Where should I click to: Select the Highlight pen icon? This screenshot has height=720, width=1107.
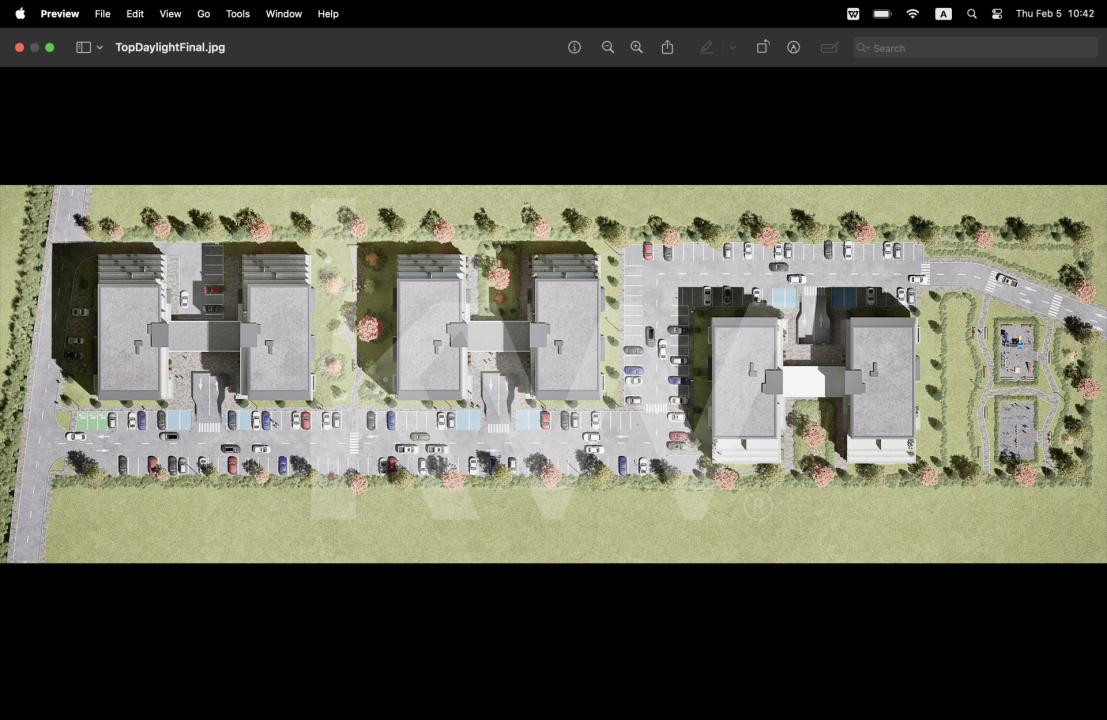(x=707, y=47)
